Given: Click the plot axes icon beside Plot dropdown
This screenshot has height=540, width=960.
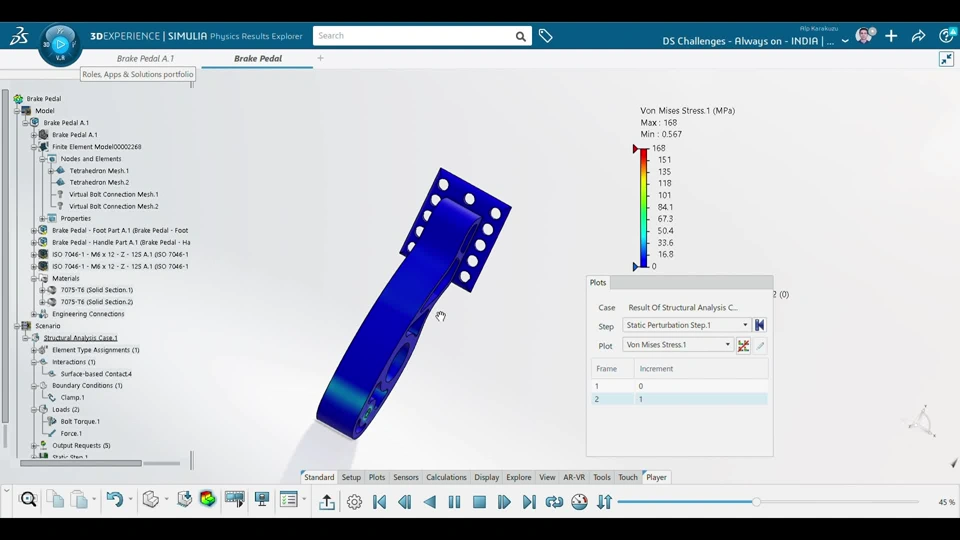Looking at the screenshot, I should pyautogui.click(x=743, y=345).
